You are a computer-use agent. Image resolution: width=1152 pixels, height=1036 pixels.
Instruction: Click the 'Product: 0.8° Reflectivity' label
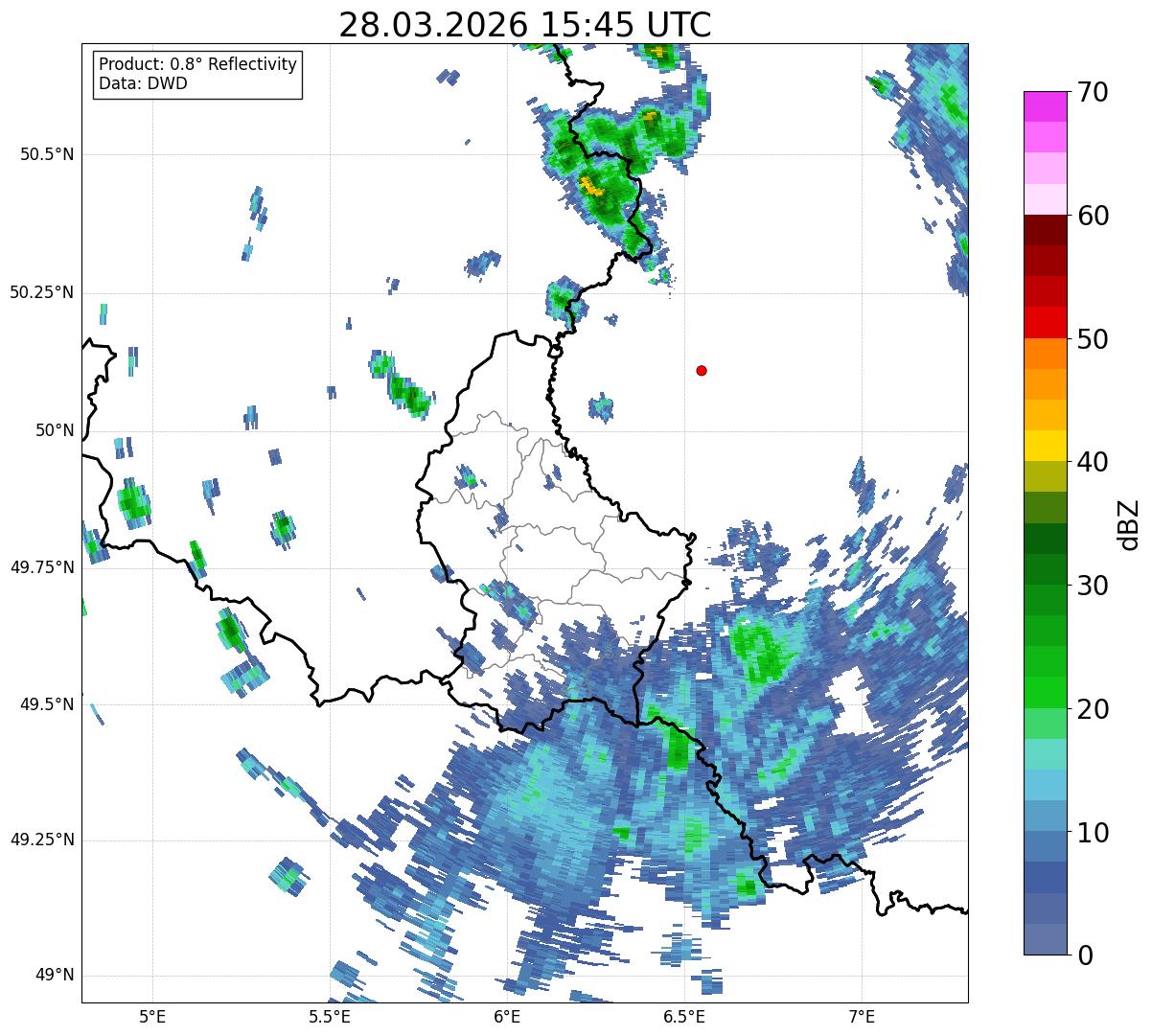click(x=198, y=64)
